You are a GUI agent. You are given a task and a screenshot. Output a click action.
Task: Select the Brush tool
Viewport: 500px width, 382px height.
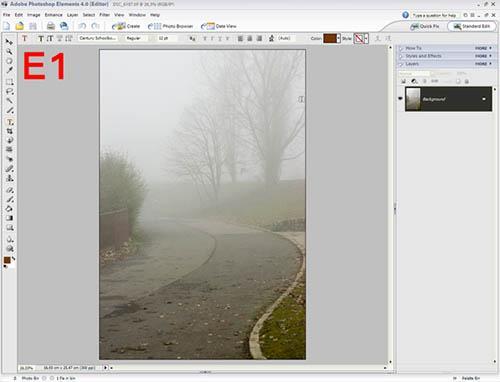click(x=9, y=199)
